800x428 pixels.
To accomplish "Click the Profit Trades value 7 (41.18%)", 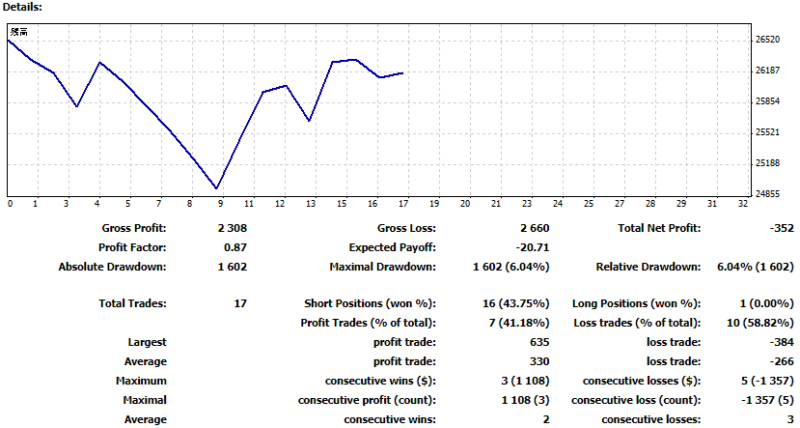I will 513,323.
